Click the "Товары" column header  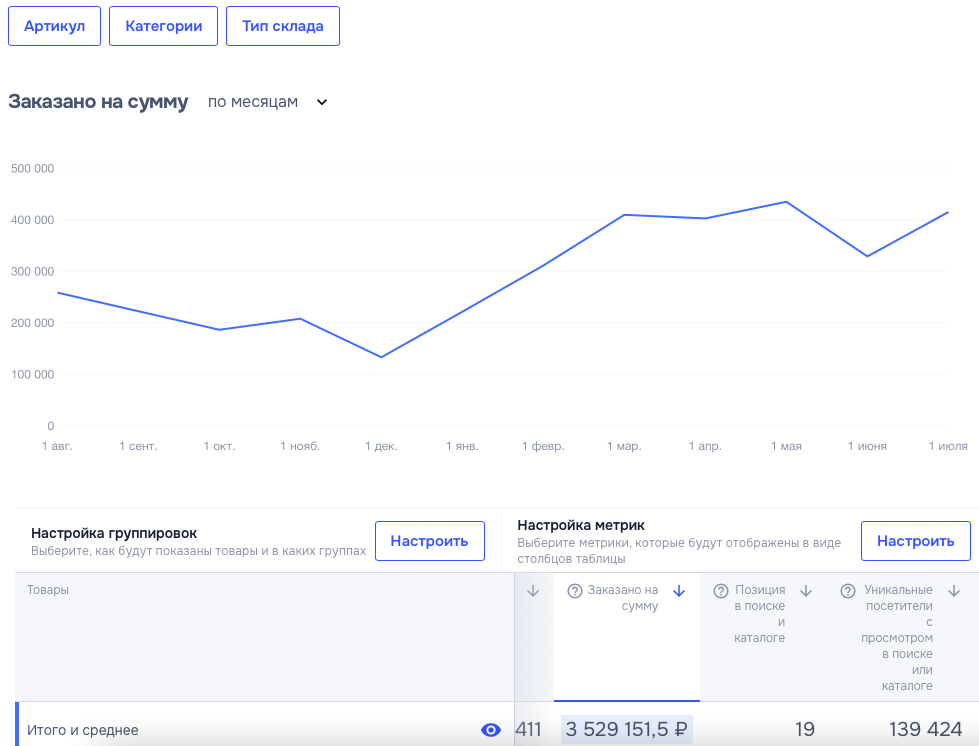click(x=48, y=590)
